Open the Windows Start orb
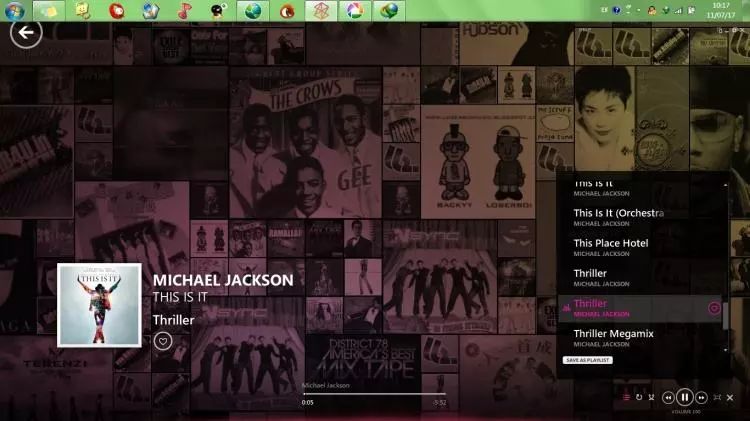Image resolution: width=750 pixels, height=421 pixels. (x=14, y=11)
